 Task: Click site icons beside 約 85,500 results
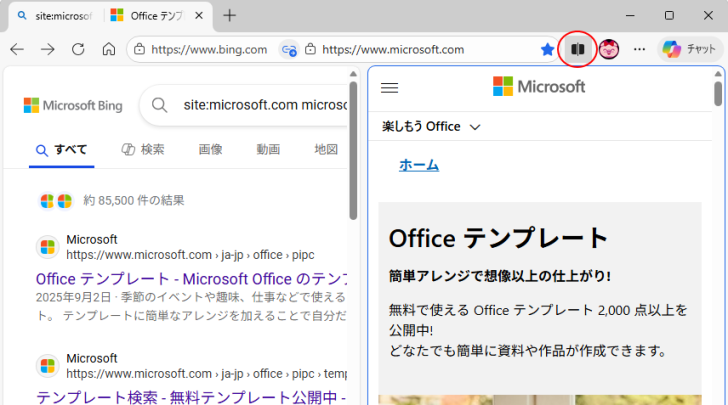point(56,201)
